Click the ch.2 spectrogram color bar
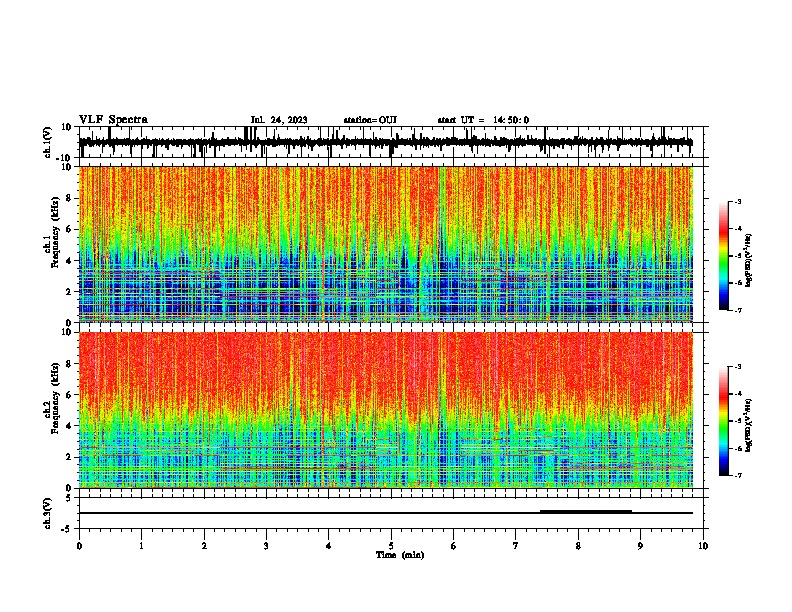The width and height of the screenshot is (792, 612). [x=723, y=421]
